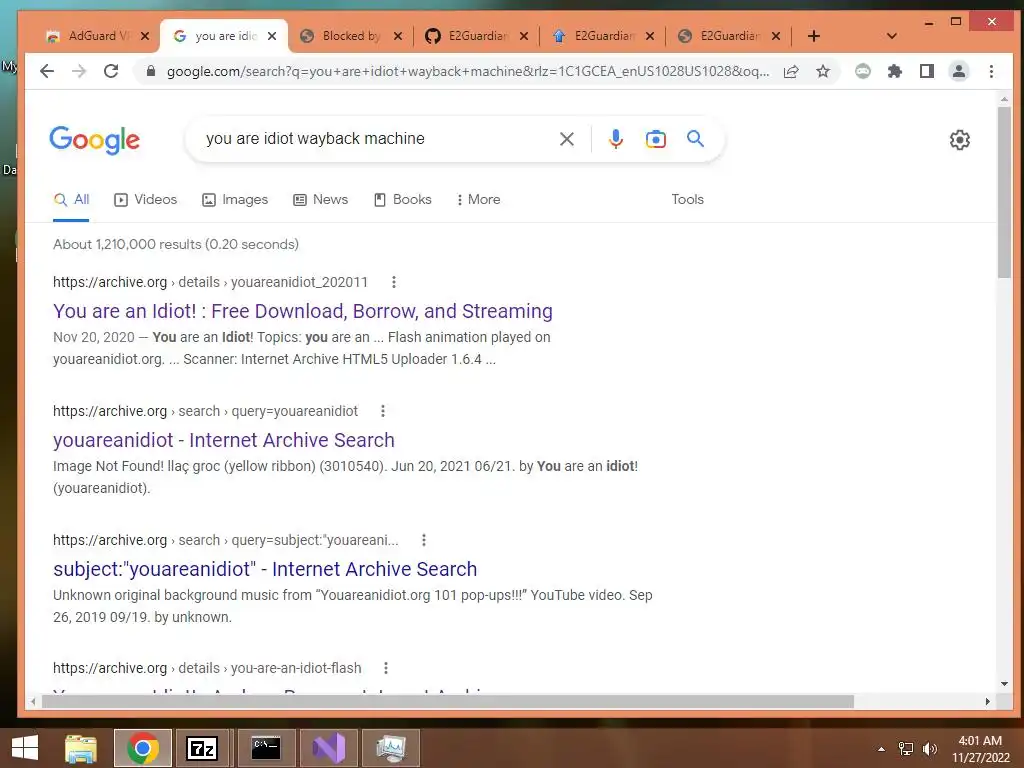Viewport: 1024px width, 768px height.
Task: Open the Windows Start menu
Action: pyautogui.click(x=25, y=748)
